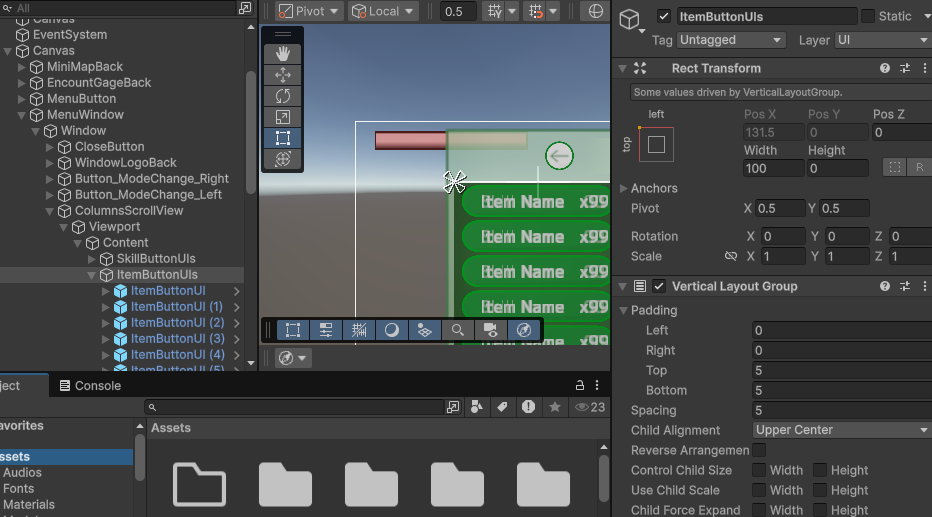Enable the Reverse Arrangement checkbox

point(759,450)
